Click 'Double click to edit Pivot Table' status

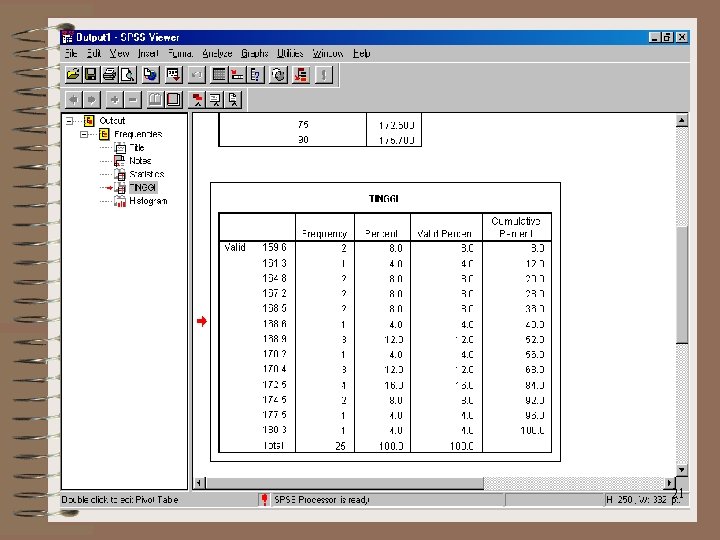120,500
